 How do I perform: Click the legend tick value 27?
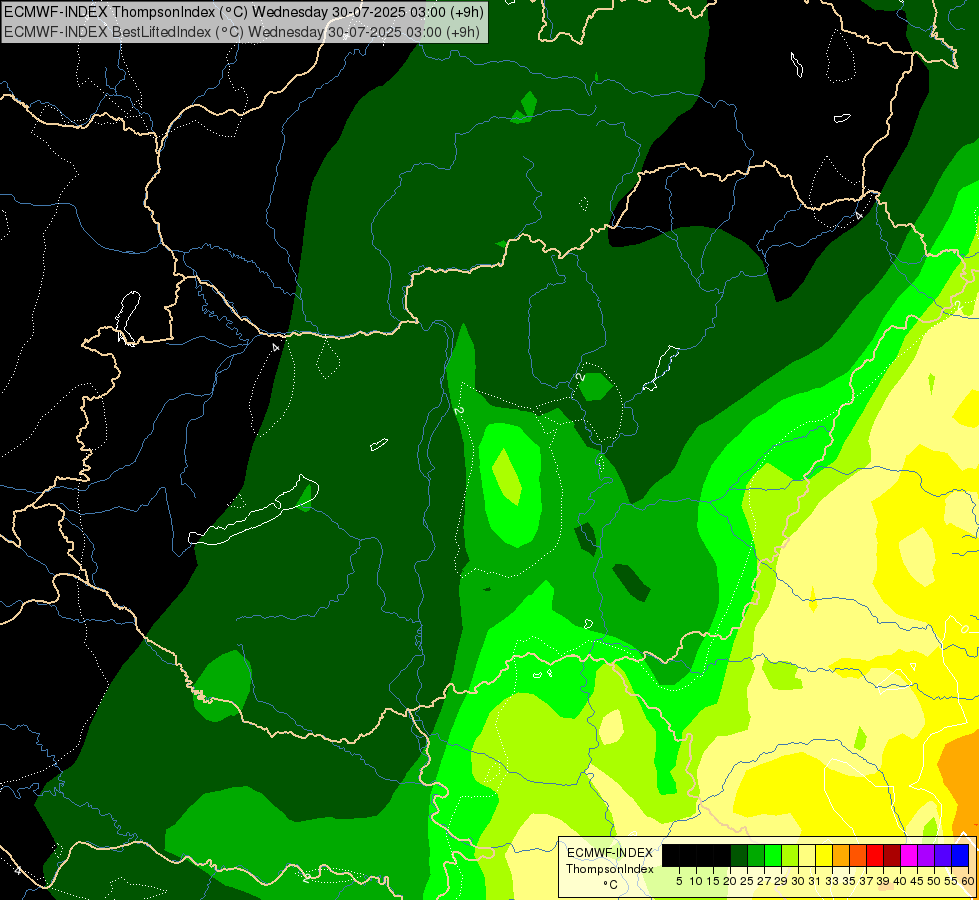(x=764, y=881)
